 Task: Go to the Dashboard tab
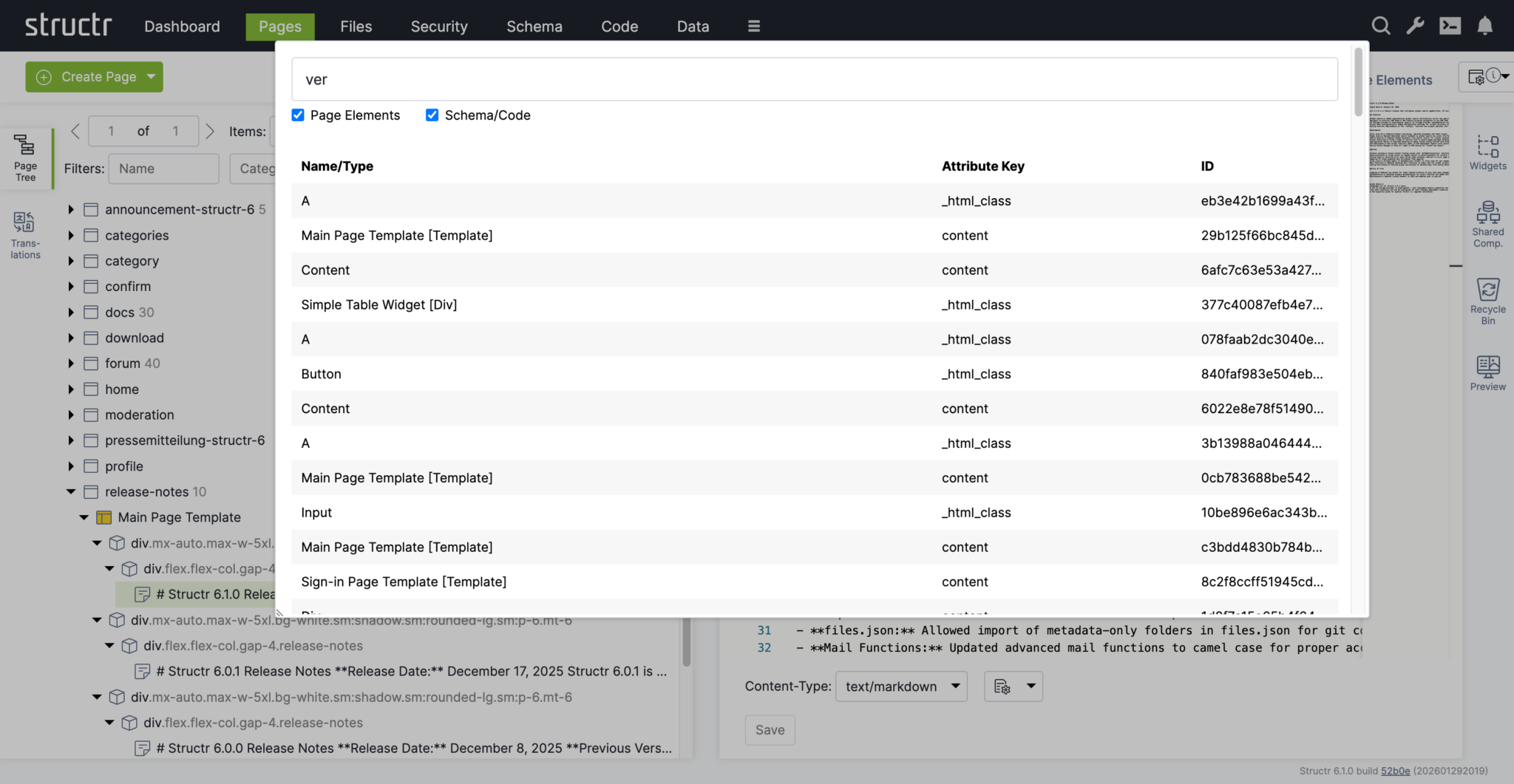[182, 27]
